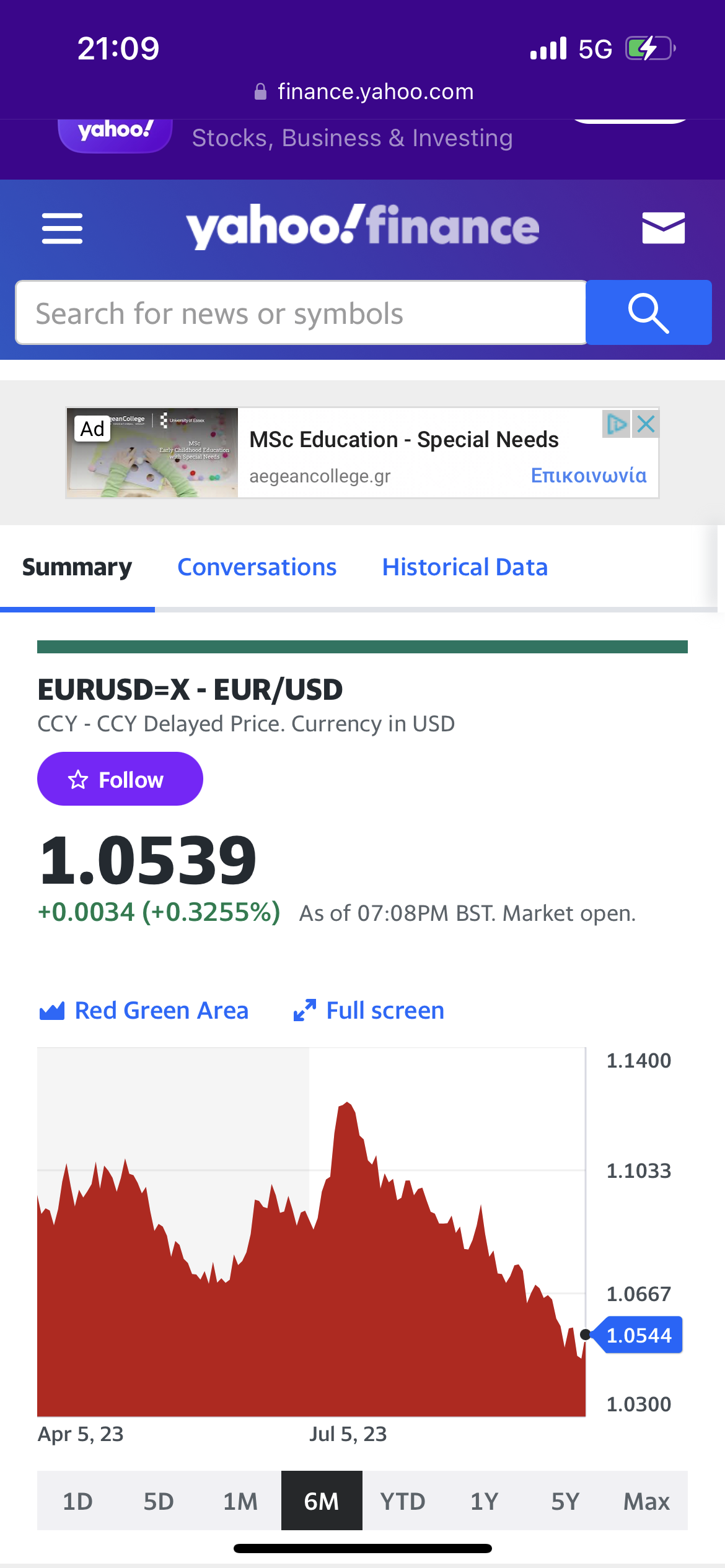Image resolution: width=725 pixels, height=1568 pixels.
Task: Select the 5Y chart range
Action: [565, 1501]
